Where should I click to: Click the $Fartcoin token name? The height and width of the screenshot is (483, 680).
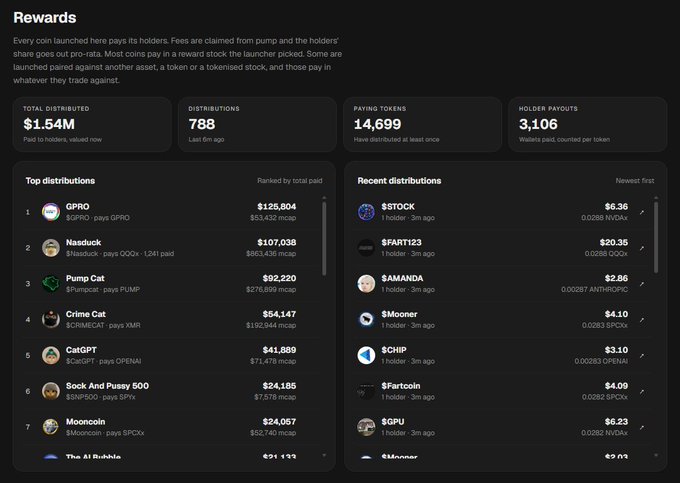click(x=401, y=386)
